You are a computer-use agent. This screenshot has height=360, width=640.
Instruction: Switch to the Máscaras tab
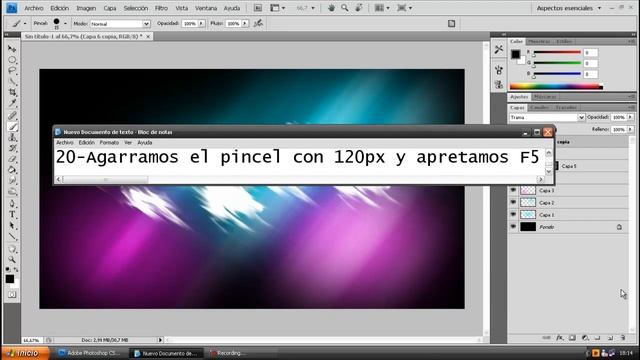(545, 97)
